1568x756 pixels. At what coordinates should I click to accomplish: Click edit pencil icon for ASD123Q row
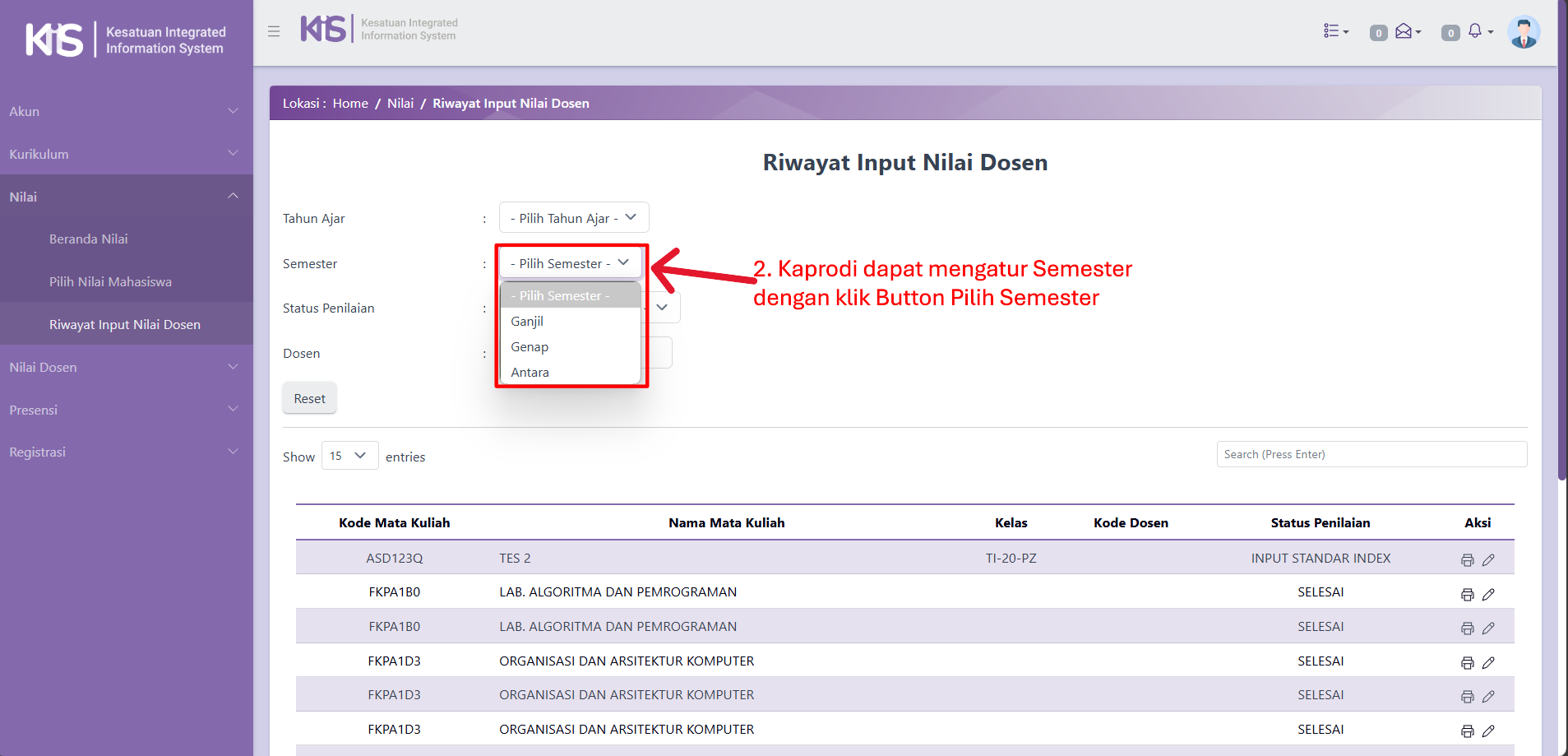click(1488, 560)
